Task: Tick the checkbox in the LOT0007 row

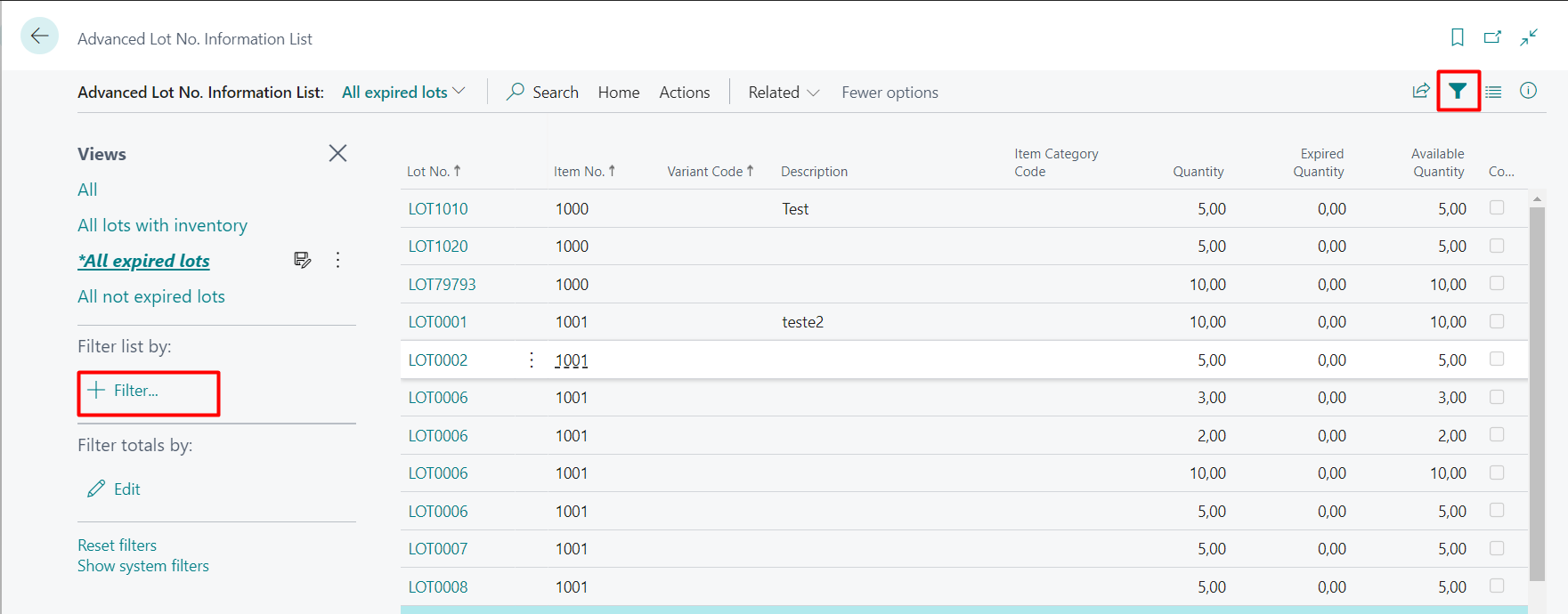Action: coord(1497,548)
